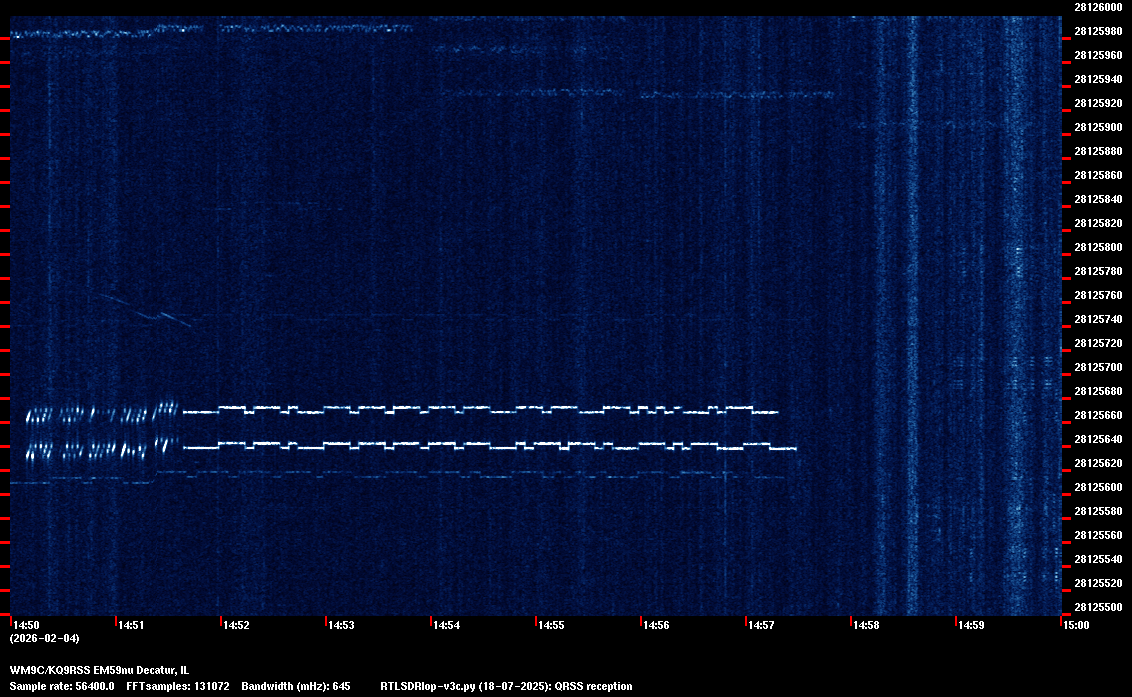This screenshot has width=1132, height=697.
Task: Select the 14:54 time marker
Action: (446, 625)
